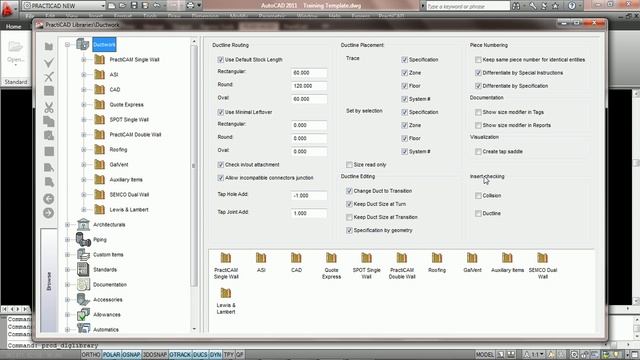640x360 pixels.
Task: Open the PractiCAM Double Wall folder icon in bottom pane
Action: (402, 258)
